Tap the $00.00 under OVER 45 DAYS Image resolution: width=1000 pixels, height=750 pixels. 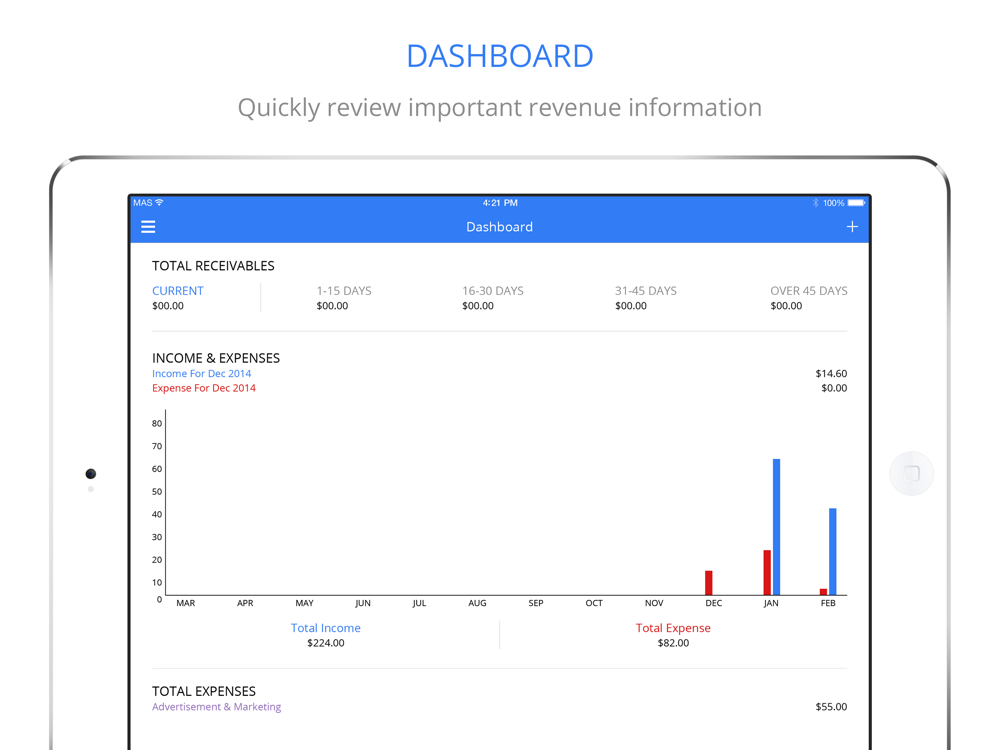point(786,306)
